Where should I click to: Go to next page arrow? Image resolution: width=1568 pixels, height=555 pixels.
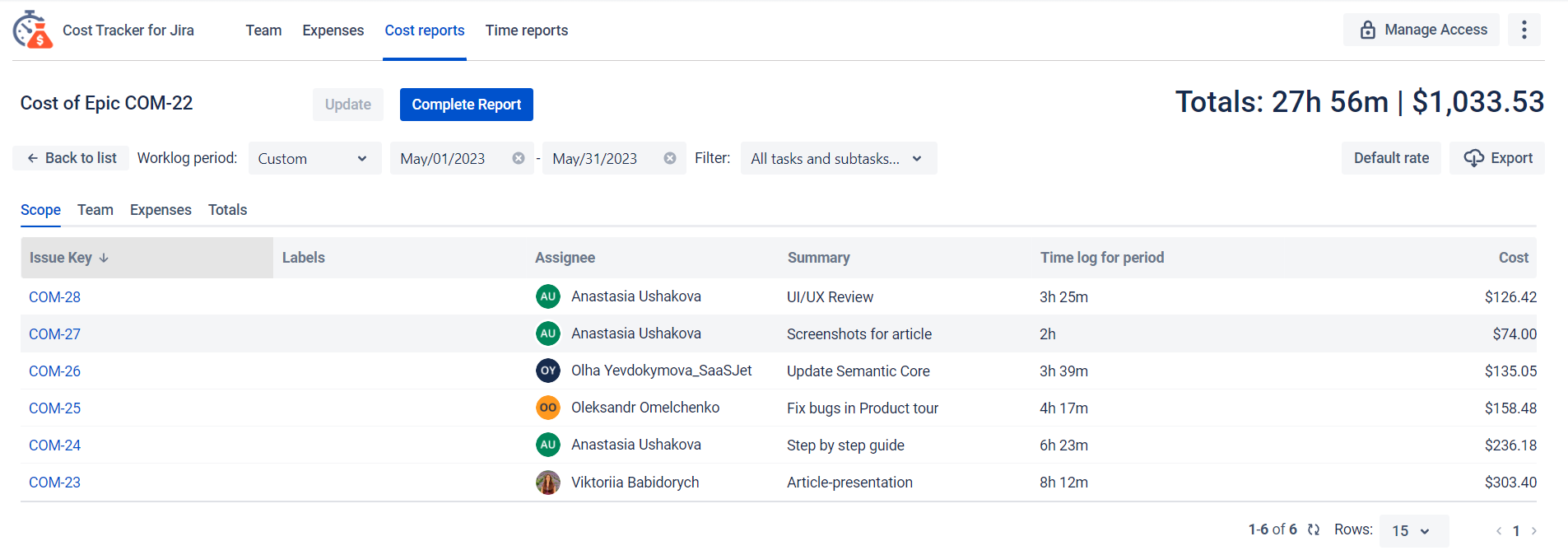(1533, 531)
